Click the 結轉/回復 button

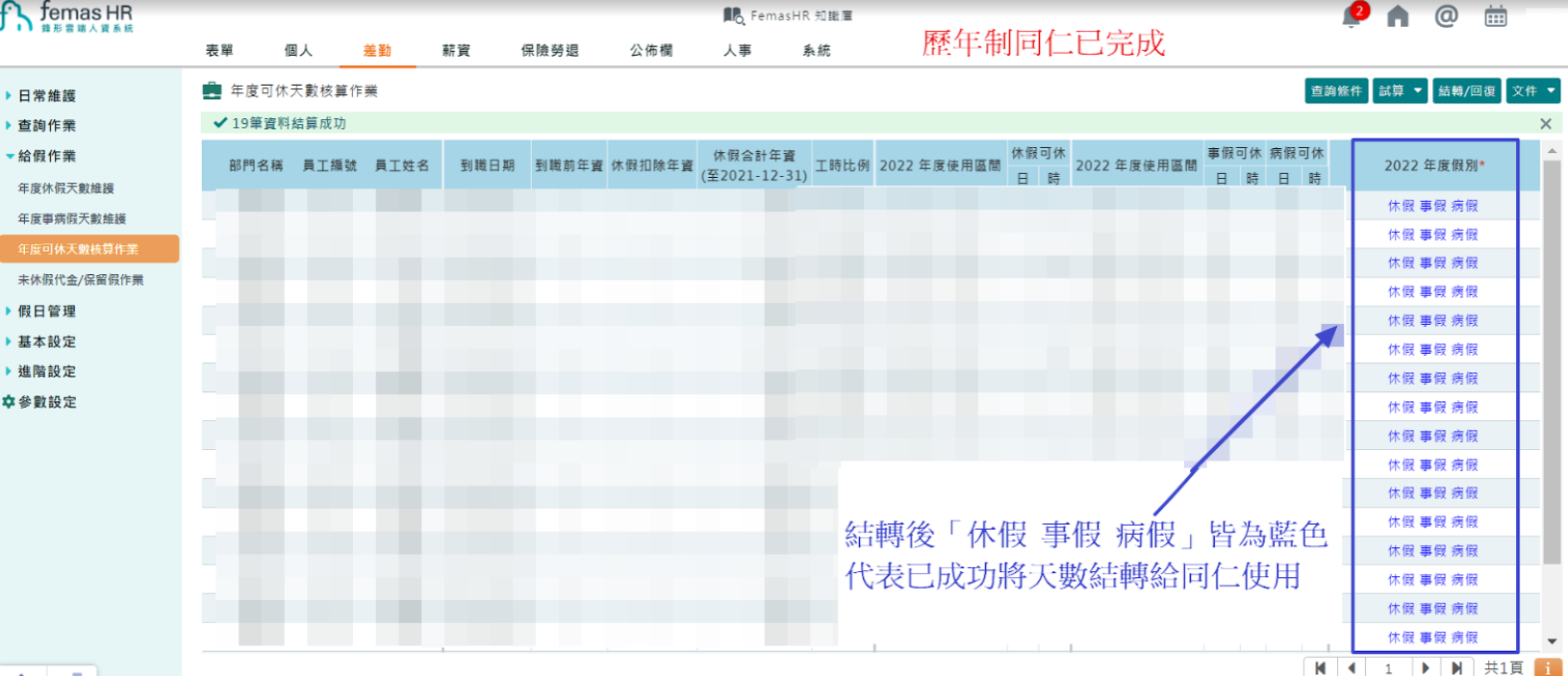click(1467, 91)
